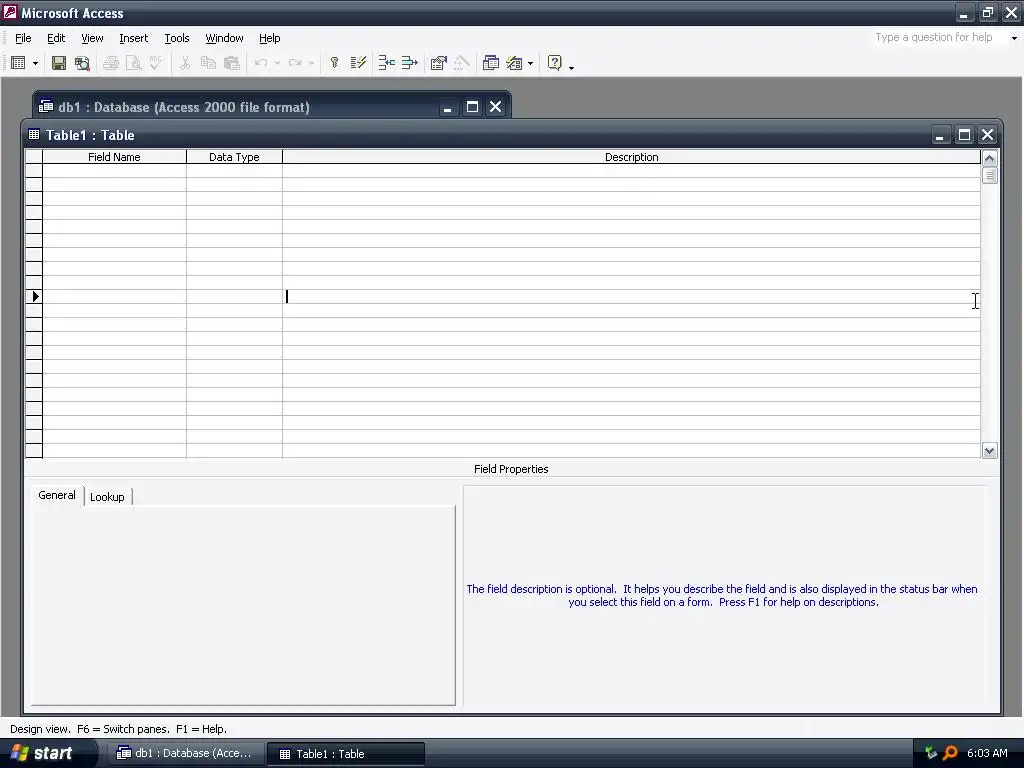Select the Description column header
1024x768 pixels.
point(632,157)
